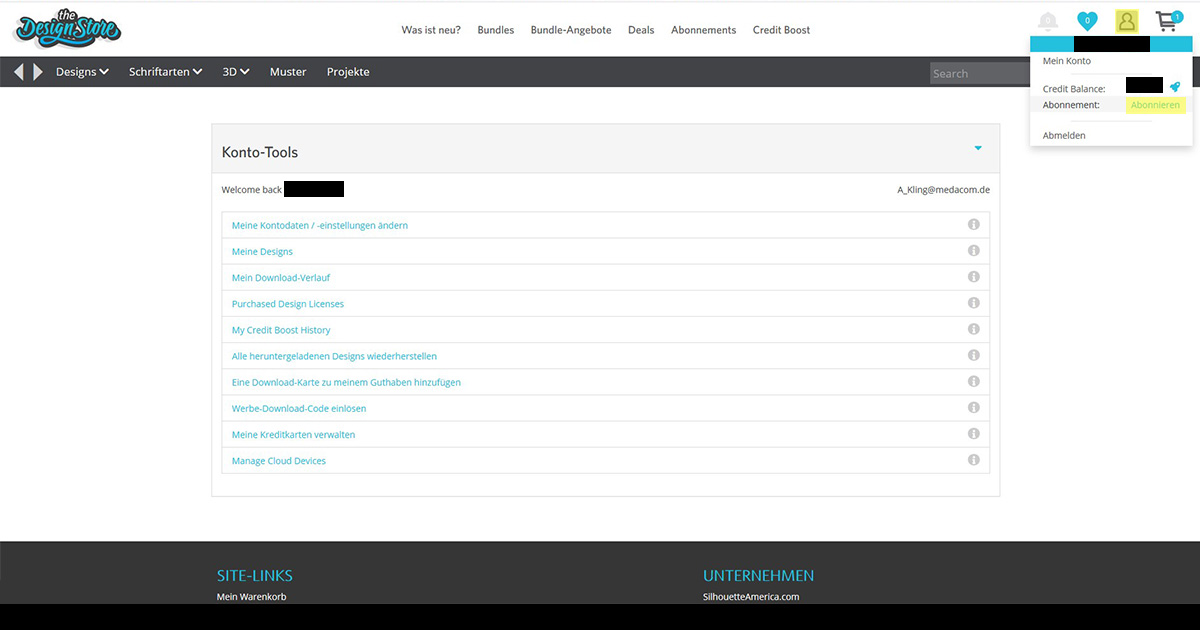Show info for Manage Cloud Devices row

[973, 460]
